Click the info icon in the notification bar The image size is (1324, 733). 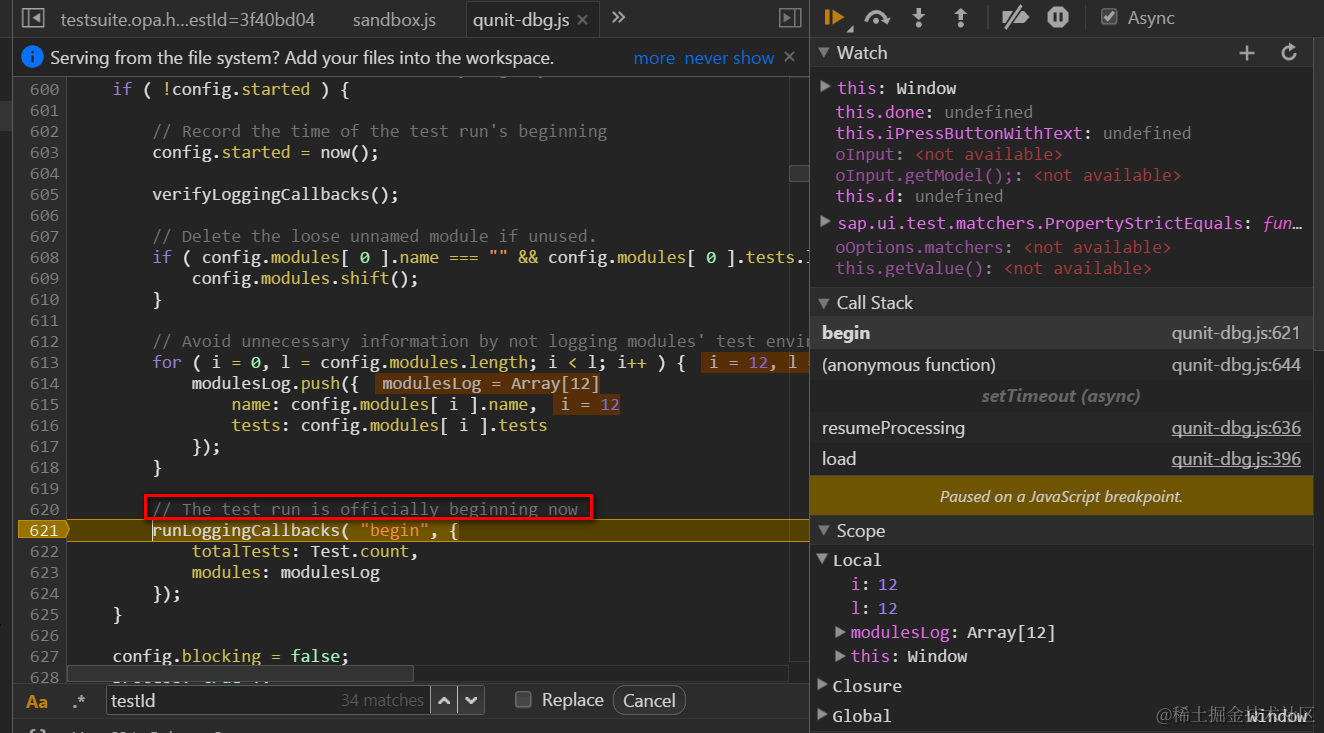(x=32, y=57)
